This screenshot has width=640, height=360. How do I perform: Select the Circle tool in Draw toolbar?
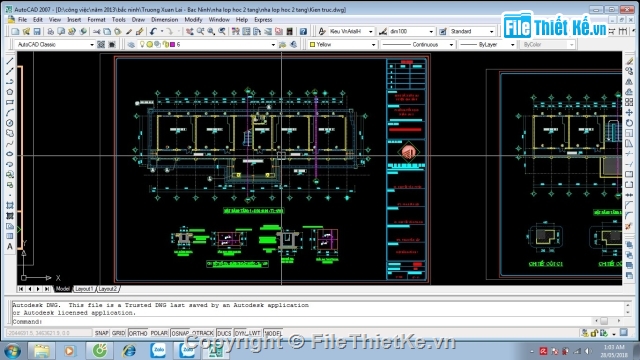[10, 123]
